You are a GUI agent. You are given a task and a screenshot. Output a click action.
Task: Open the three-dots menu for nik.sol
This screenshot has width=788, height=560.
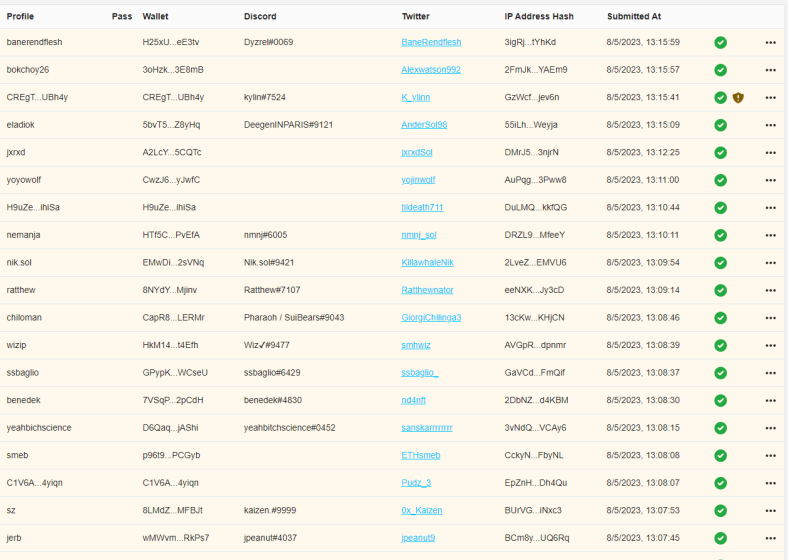pos(770,263)
